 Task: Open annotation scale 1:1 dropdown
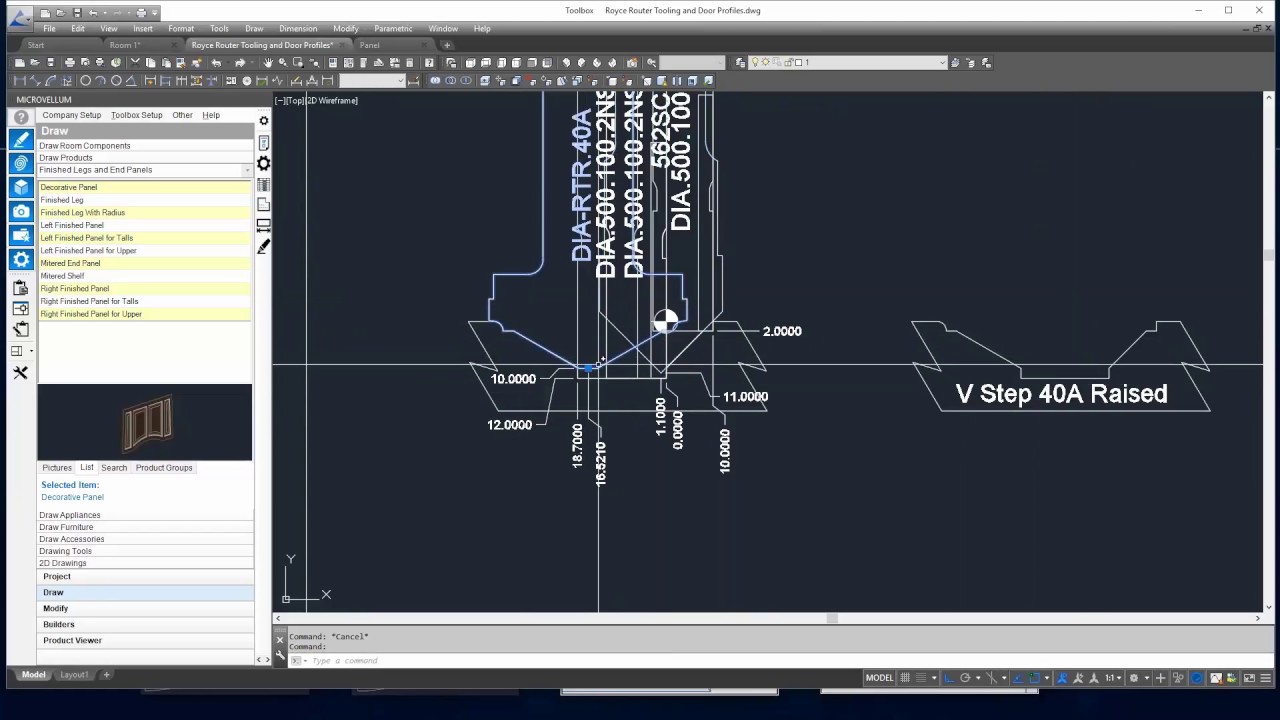tap(1112, 678)
